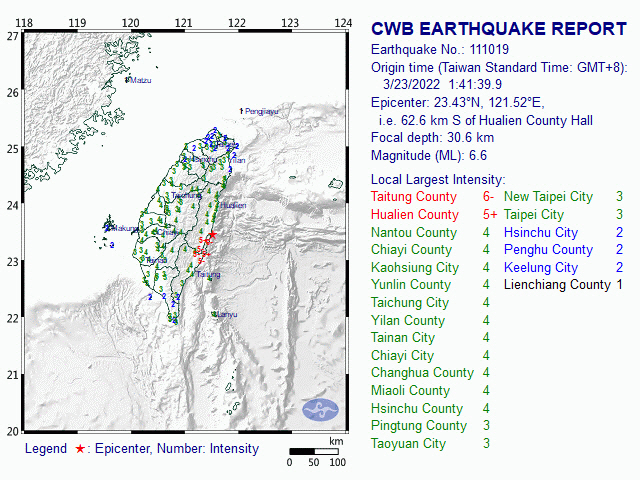The width and height of the screenshot is (640, 480).
Task: Select Hualien County in the intensity list
Action: pos(415,214)
